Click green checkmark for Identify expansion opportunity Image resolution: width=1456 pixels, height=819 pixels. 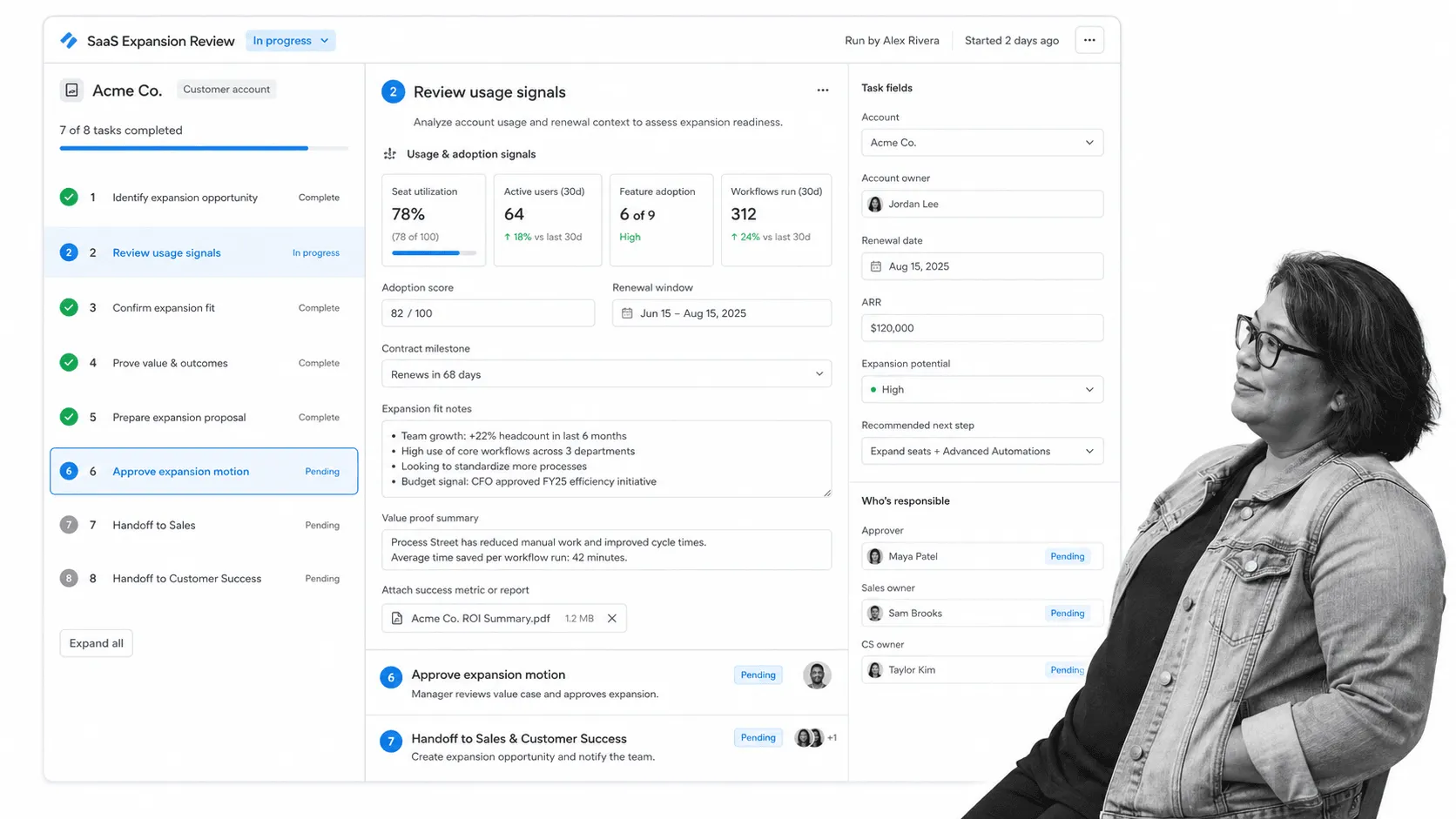[69, 197]
